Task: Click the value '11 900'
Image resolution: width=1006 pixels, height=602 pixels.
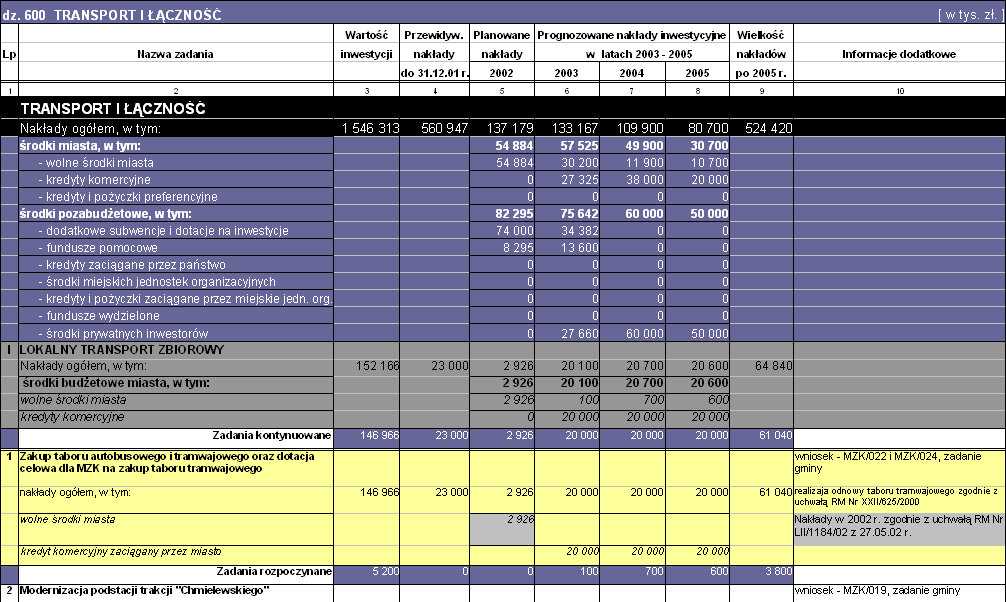Action: (645, 163)
